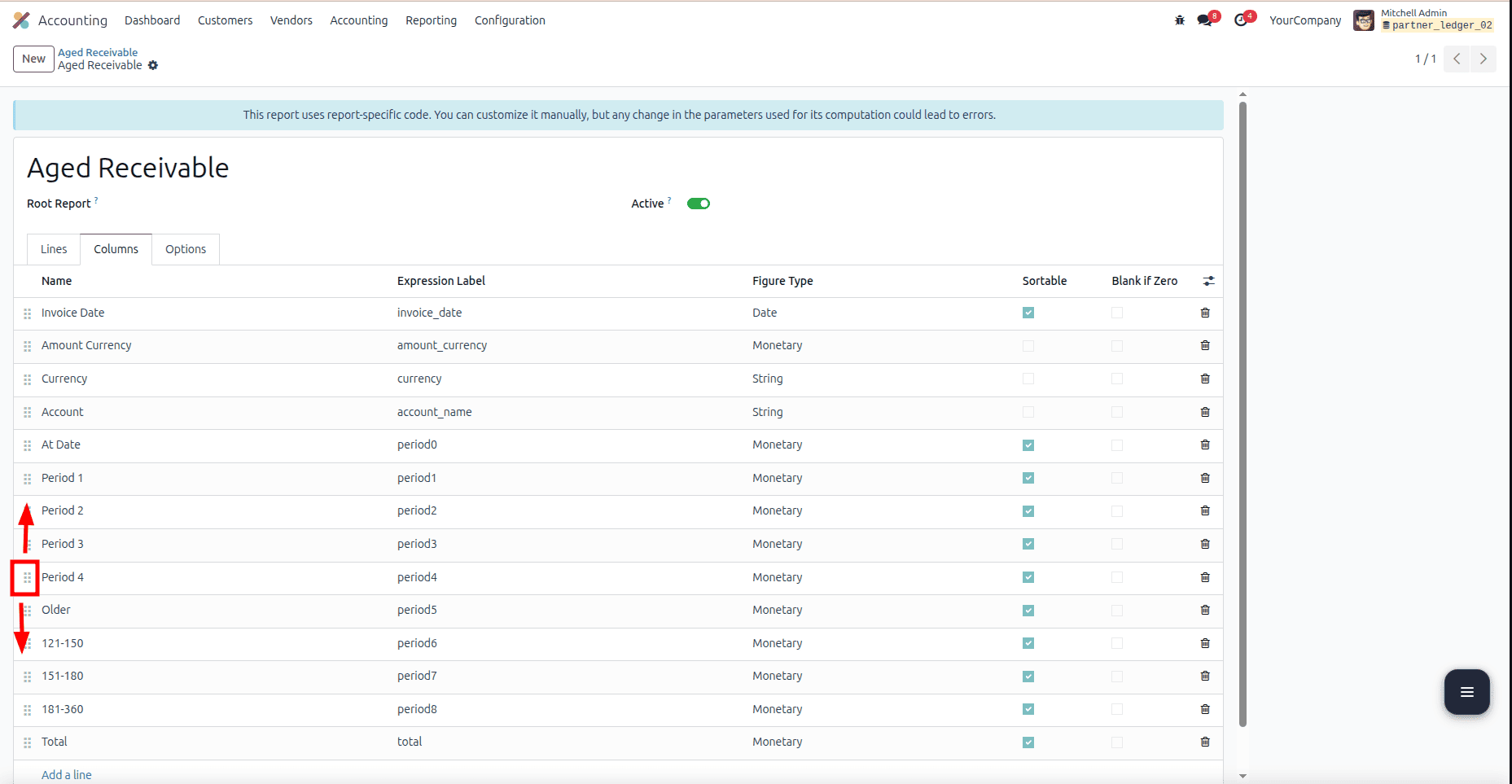Image resolution: width=1512 pixels, height=784 pixels.
Task: Open the debug bug icon menu
Action: 1180,20
